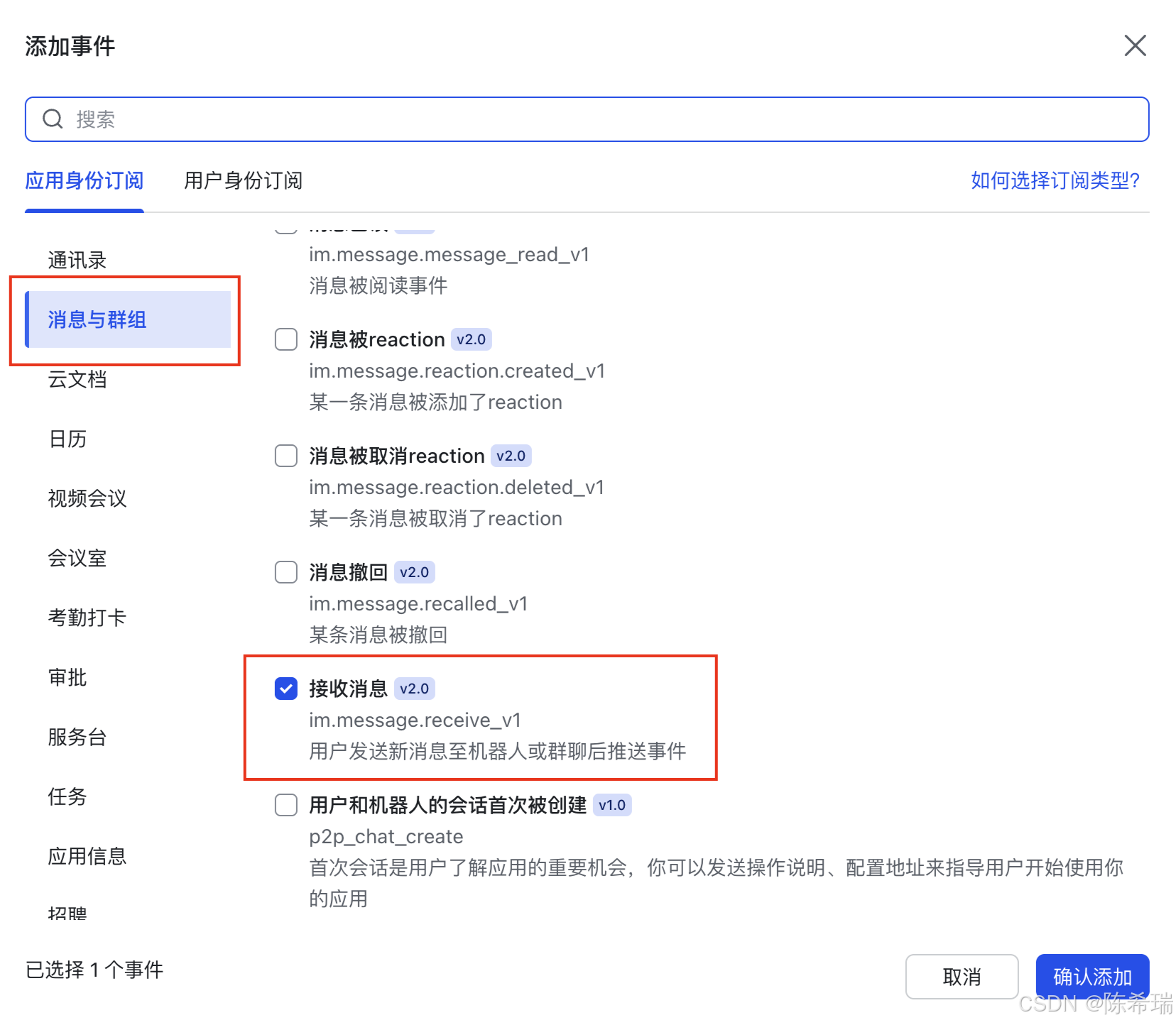1176x1025 pixels.
Task: Select the 通讯录 category in sidebar
Action: coord(77,260)
